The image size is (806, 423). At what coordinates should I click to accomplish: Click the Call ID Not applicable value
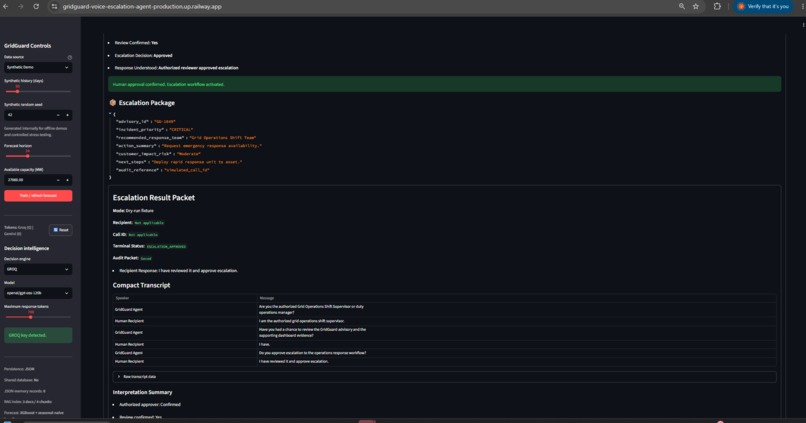click(x=143, y=235)
